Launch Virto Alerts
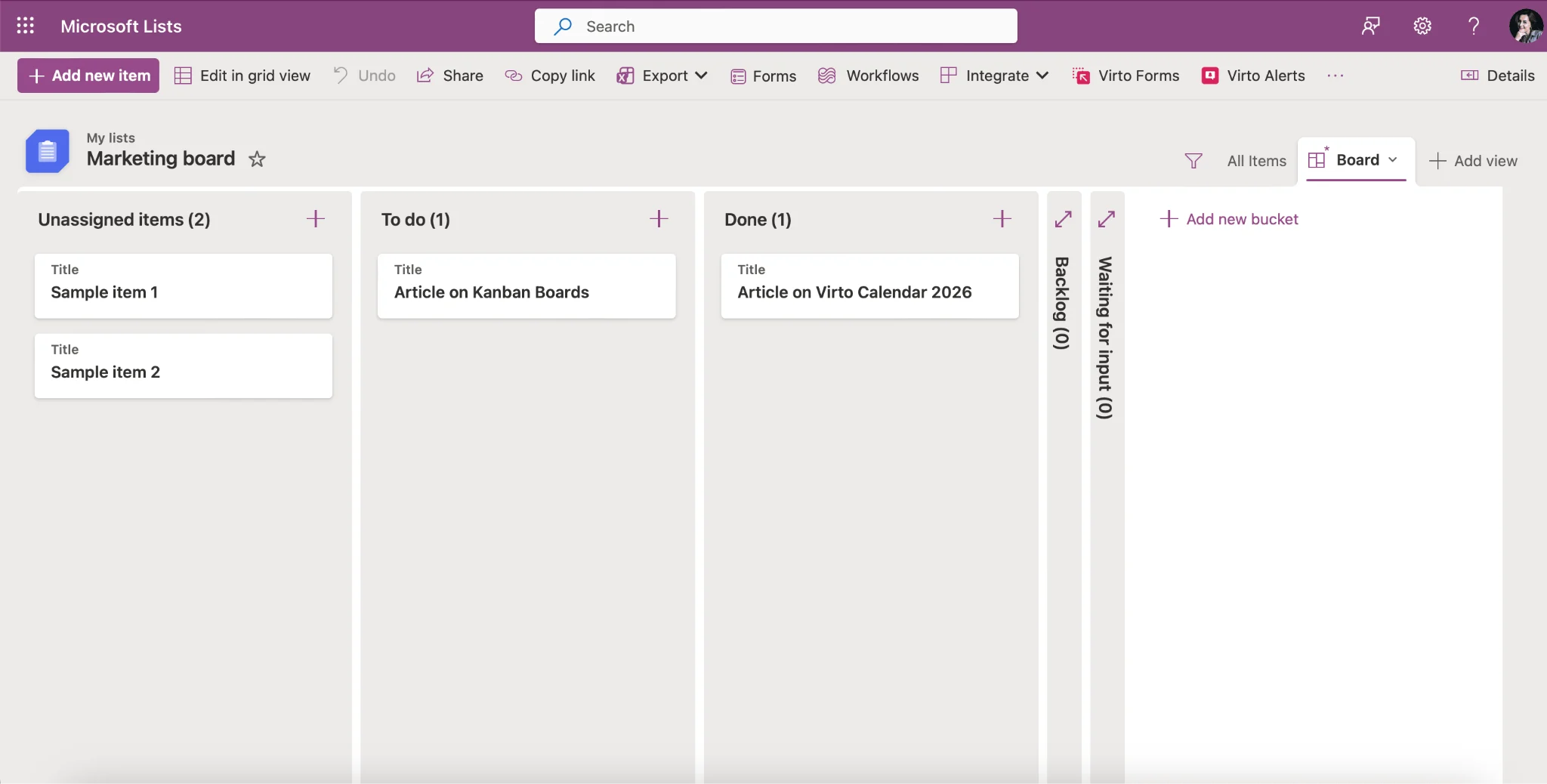 coord(1253,76)
